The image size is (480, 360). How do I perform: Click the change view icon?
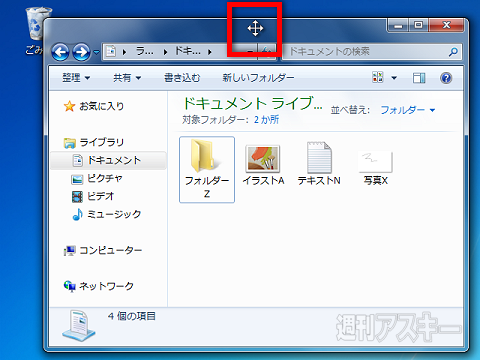(x=378, y=77)
